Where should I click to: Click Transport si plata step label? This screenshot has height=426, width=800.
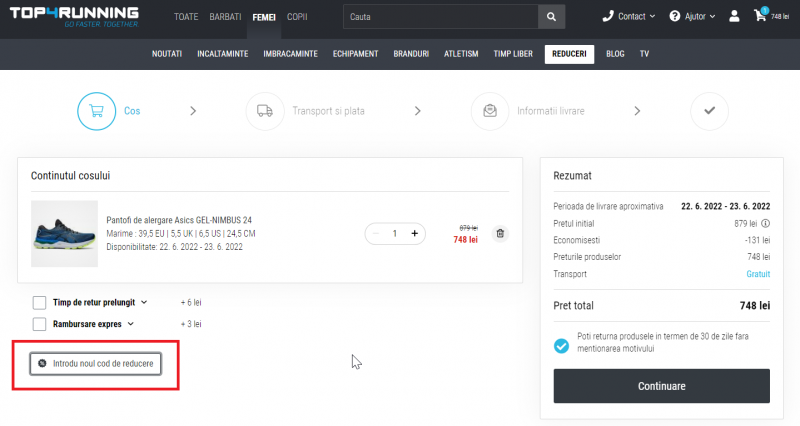pyautogui.click(x=329, y=111)
